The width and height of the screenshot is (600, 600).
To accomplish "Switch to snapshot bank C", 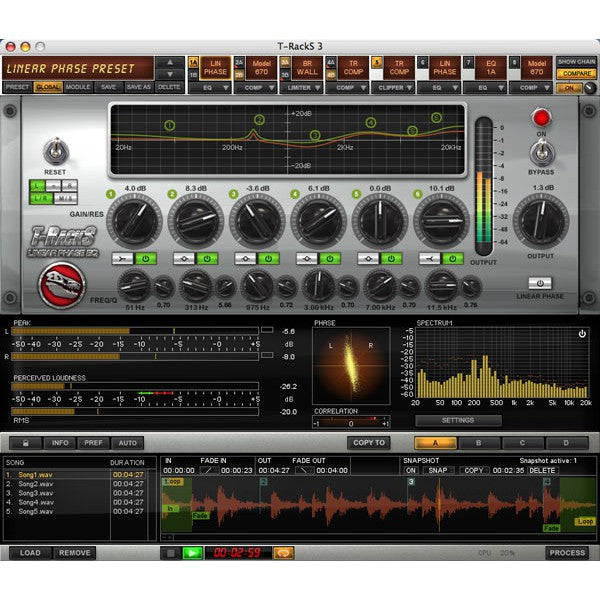I will [x=522, y=443].
